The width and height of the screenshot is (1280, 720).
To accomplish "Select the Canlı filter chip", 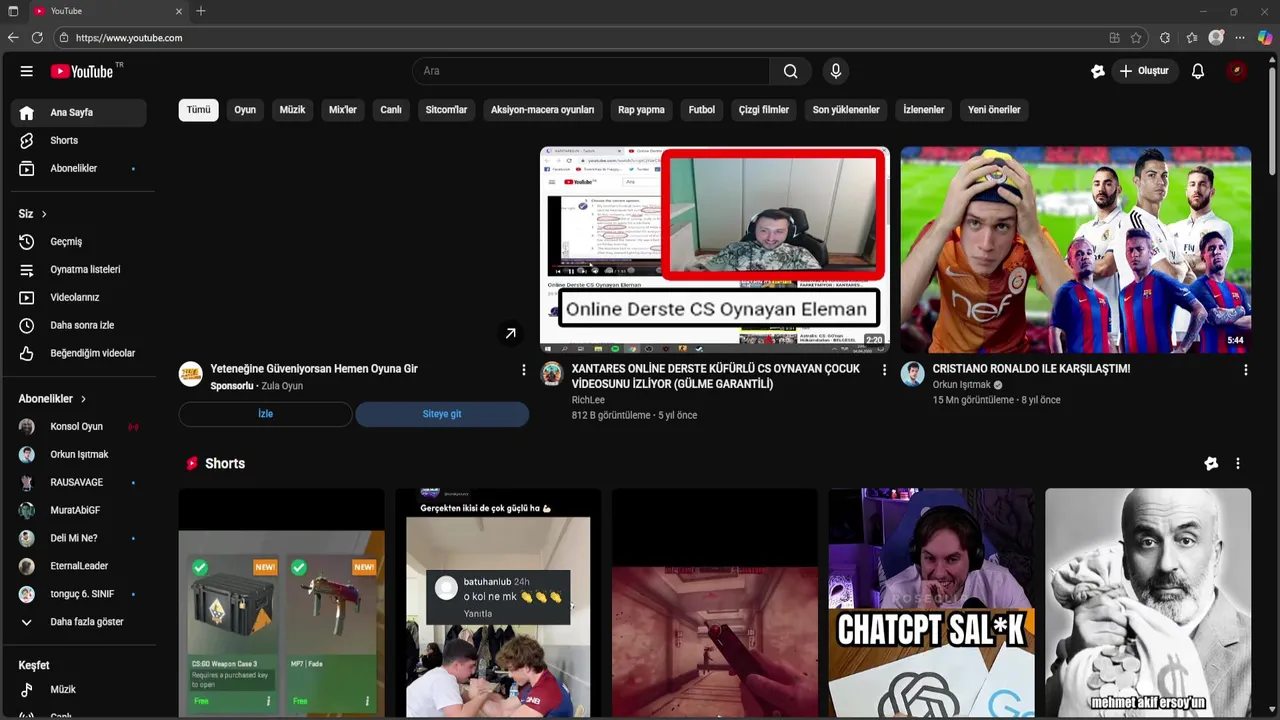I will tap(391, 110).
